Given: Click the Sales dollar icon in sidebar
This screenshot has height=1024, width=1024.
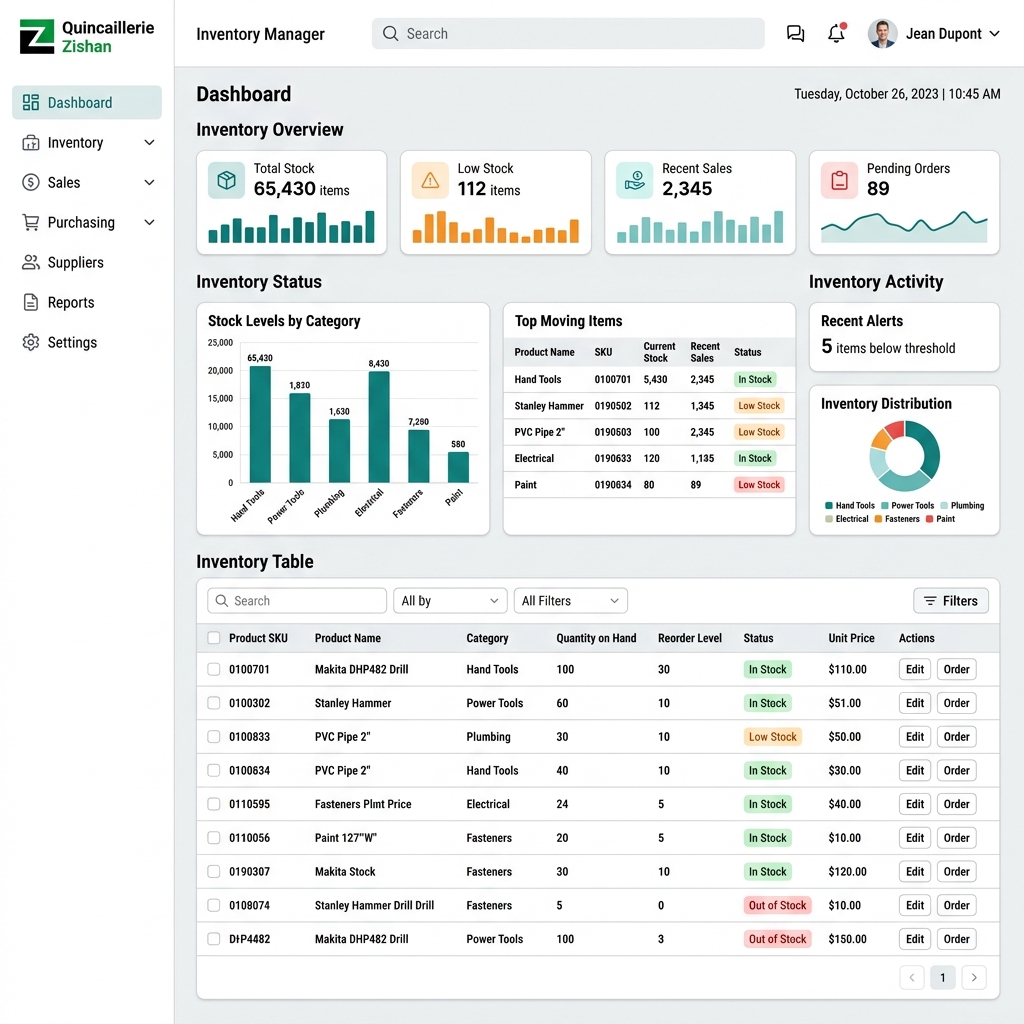Looking at the screenshot, I should [31, 182].
